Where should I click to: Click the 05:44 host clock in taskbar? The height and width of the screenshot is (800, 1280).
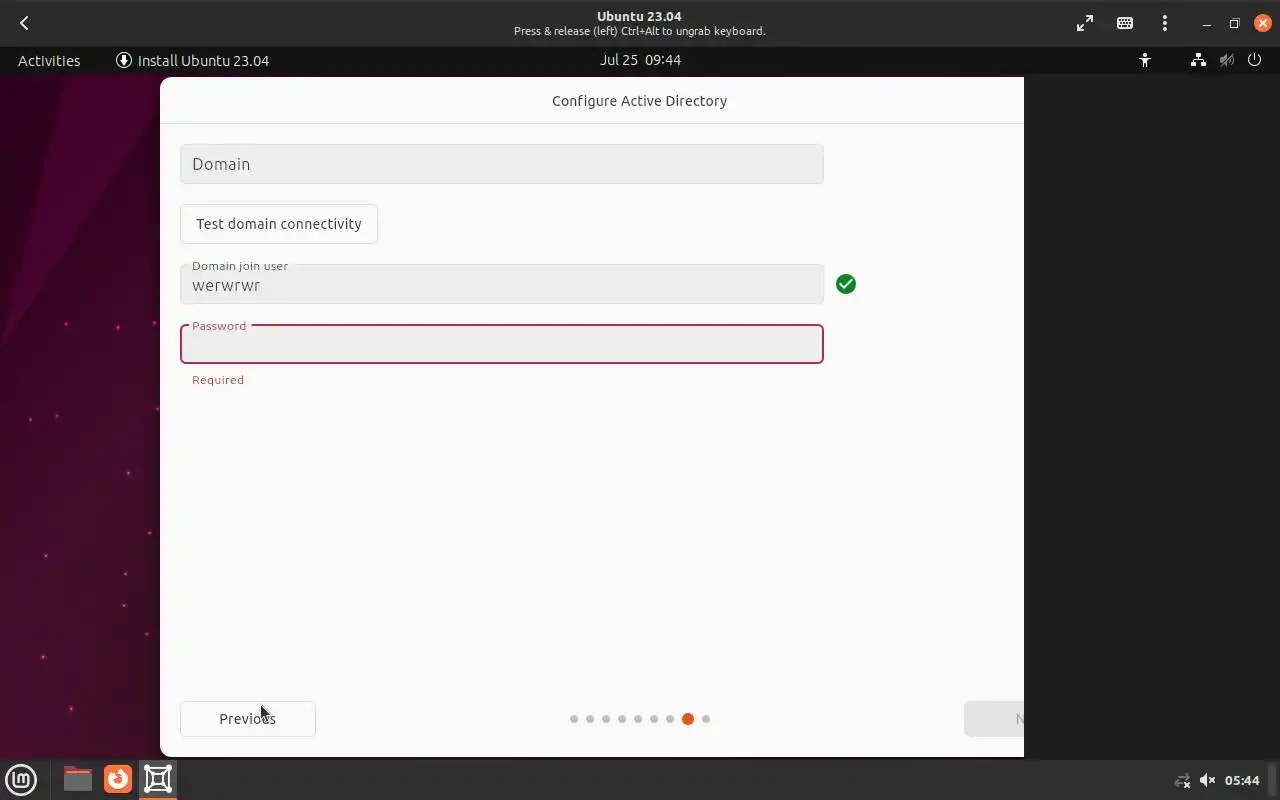pos(1242,780)
